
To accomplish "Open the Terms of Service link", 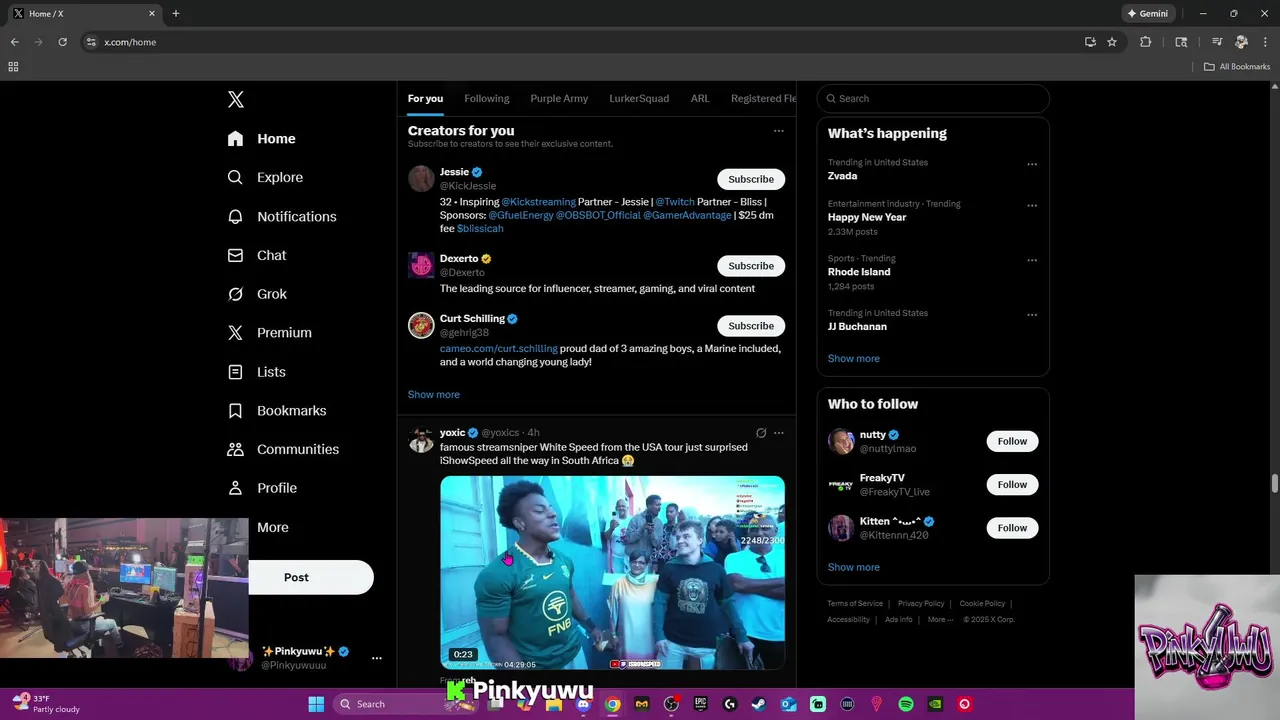I will (x=855, y=603).
